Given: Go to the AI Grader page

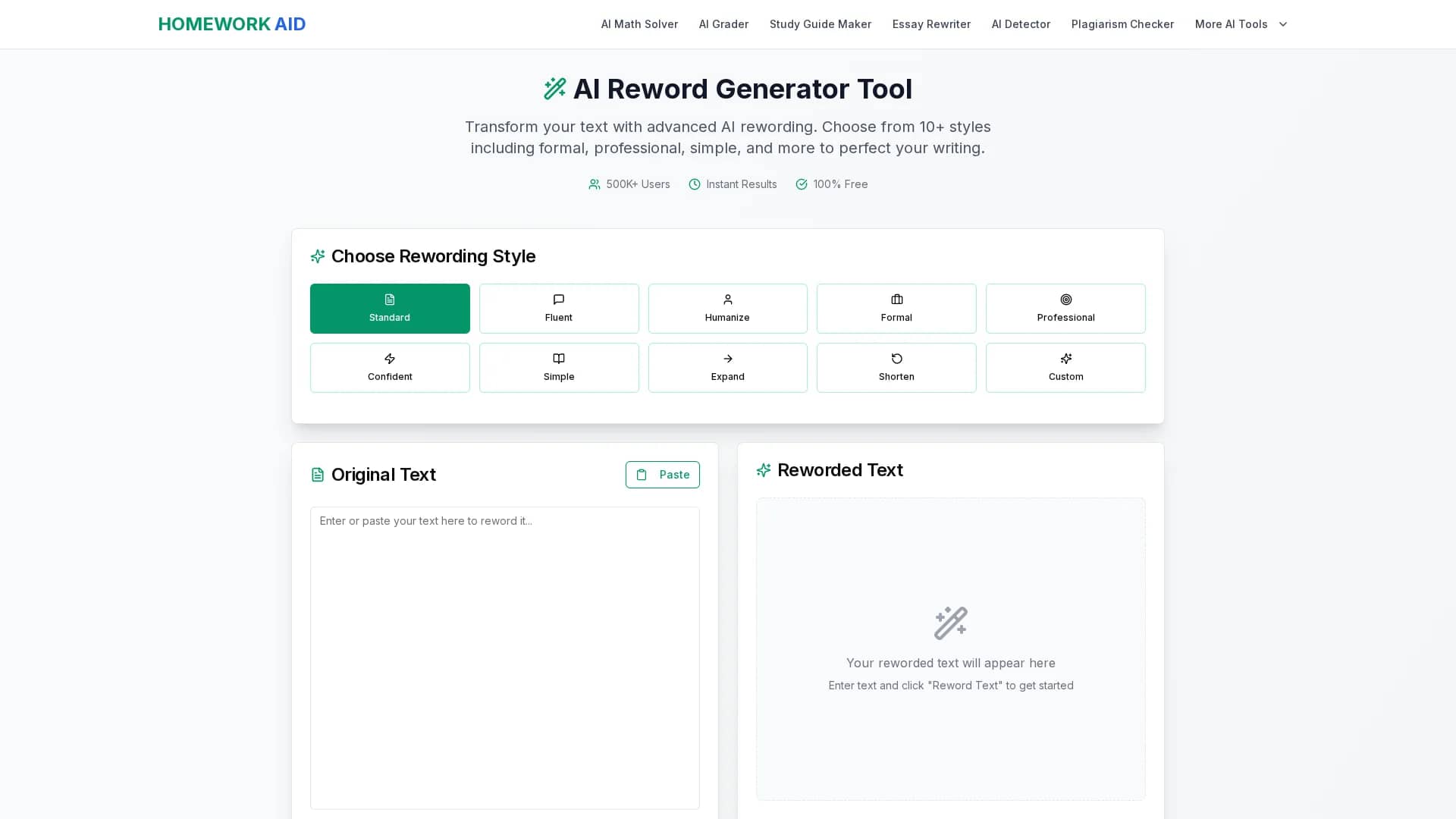Looking at the screenshot, I should click(723, 24).
